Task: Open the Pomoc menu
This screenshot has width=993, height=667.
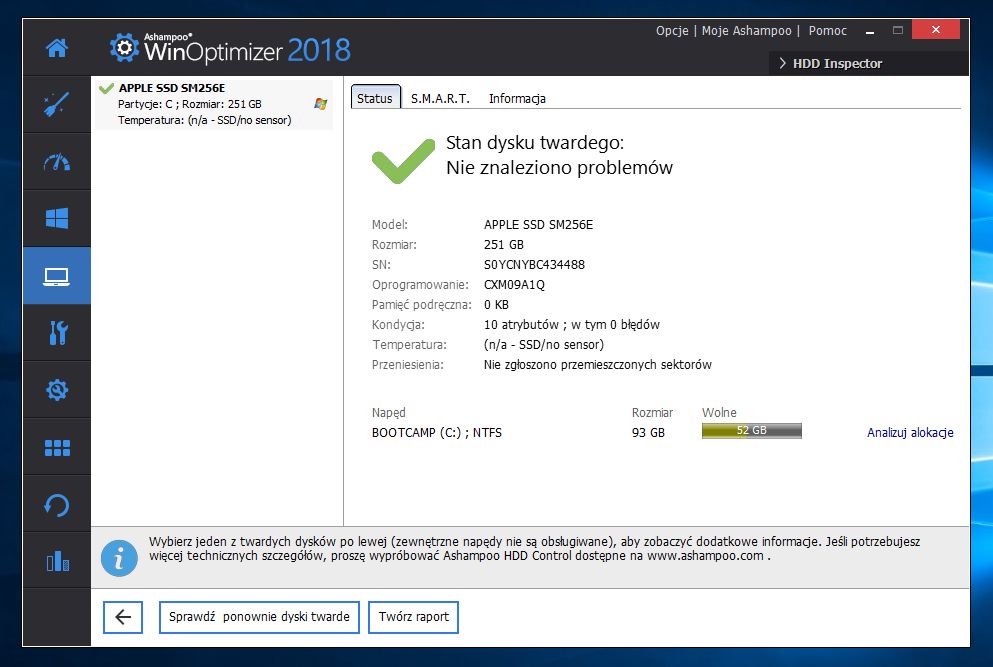Action: [827, 30]
